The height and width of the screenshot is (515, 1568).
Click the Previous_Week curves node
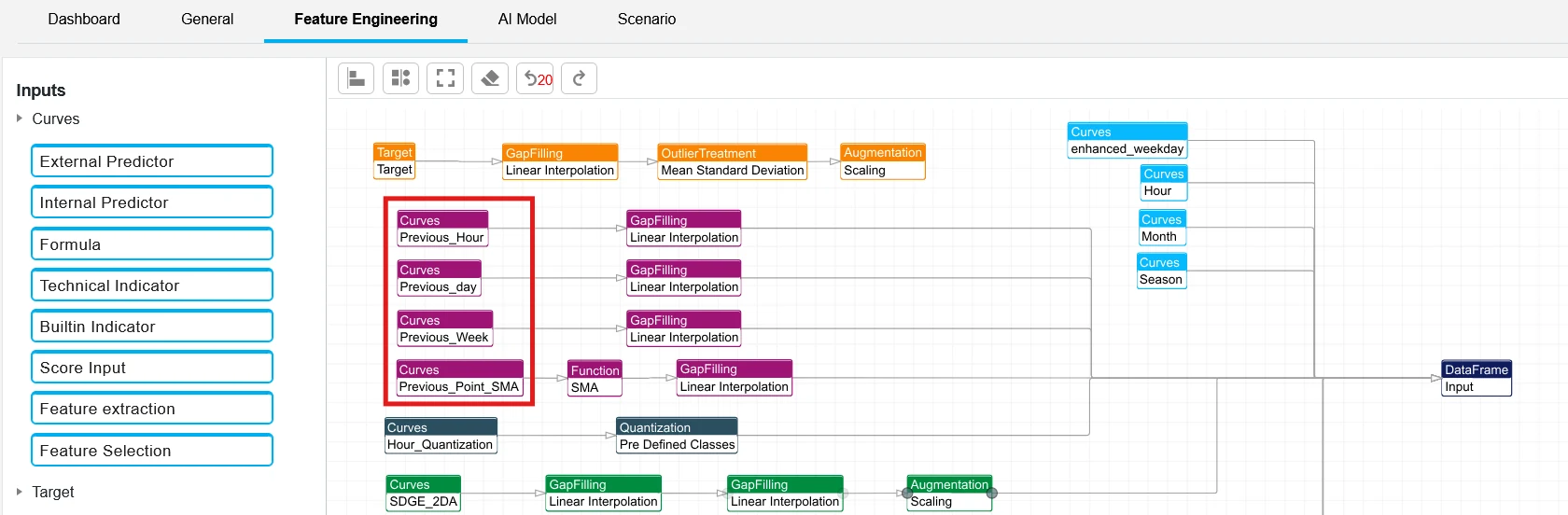pyautogui.click(x=445, y=328)
